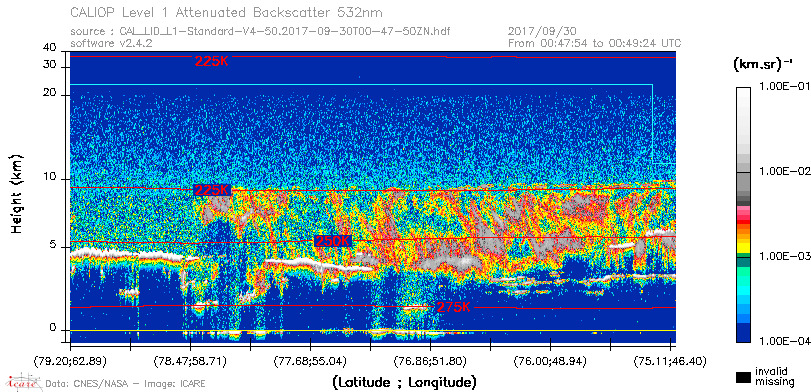This screenshot has width=811, height=392.
Task: Click the (77.68;55.04) axis tick label
Action: [x=310, y=360]
